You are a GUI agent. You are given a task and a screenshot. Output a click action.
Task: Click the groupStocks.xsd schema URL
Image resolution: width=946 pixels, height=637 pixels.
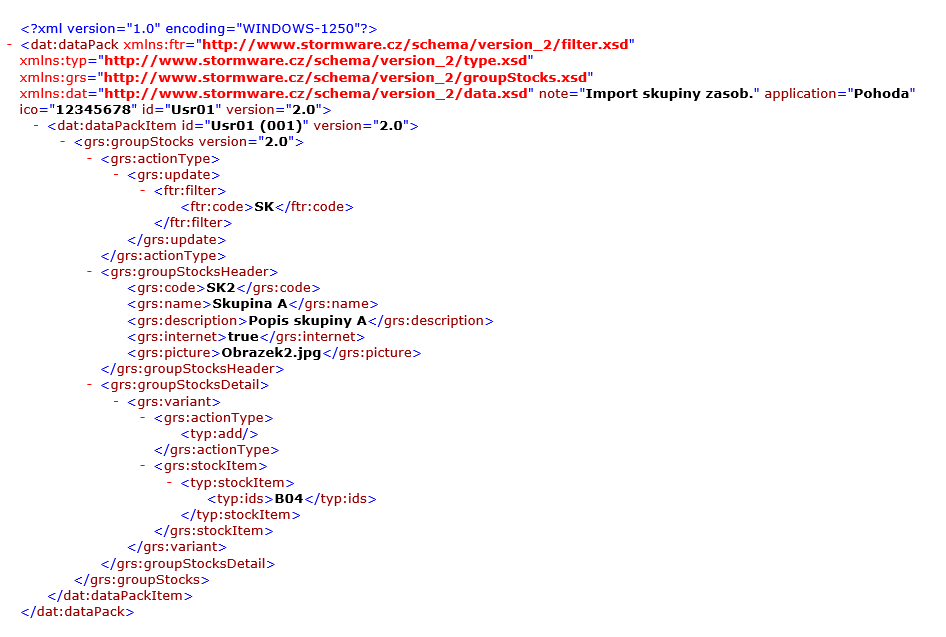coord(346,77)
